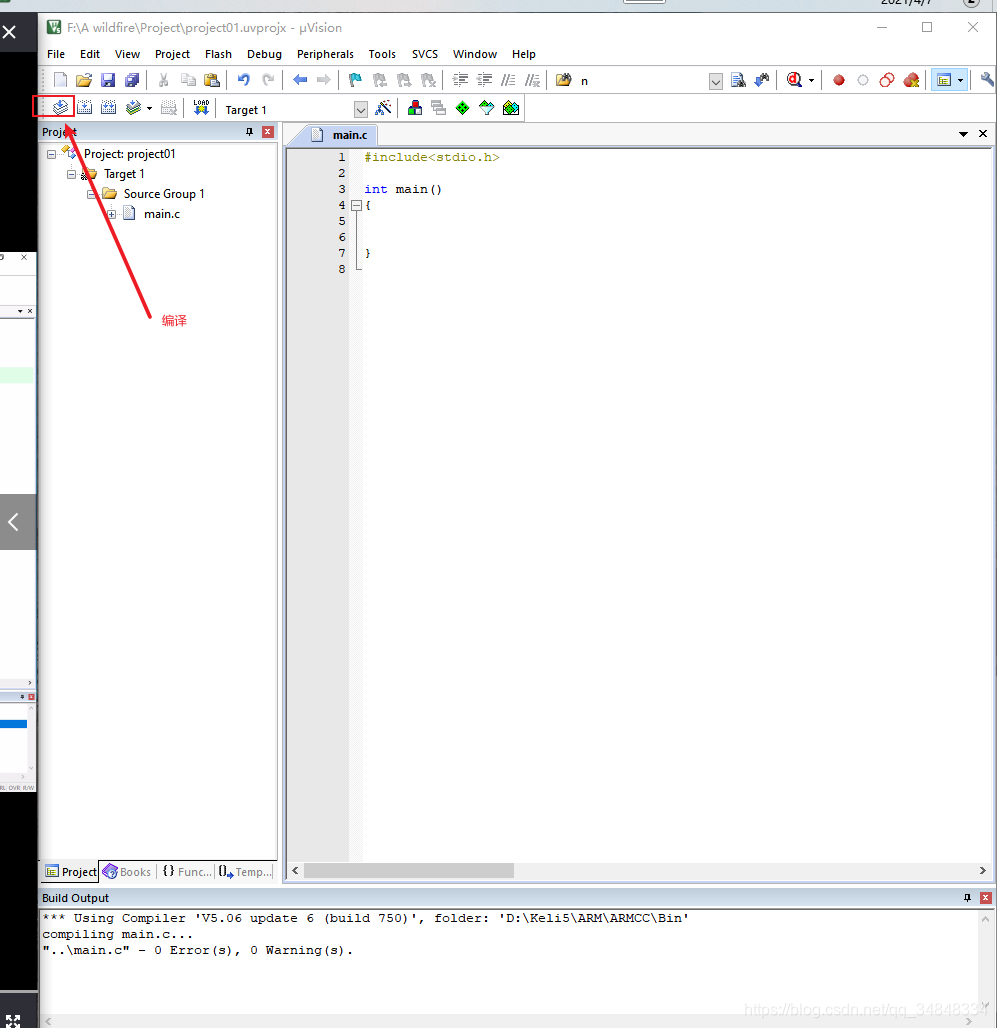Screen dimensions: 997x1028
Task: Close the main.c editor tab with the X
Action: (x=983, y=134)
